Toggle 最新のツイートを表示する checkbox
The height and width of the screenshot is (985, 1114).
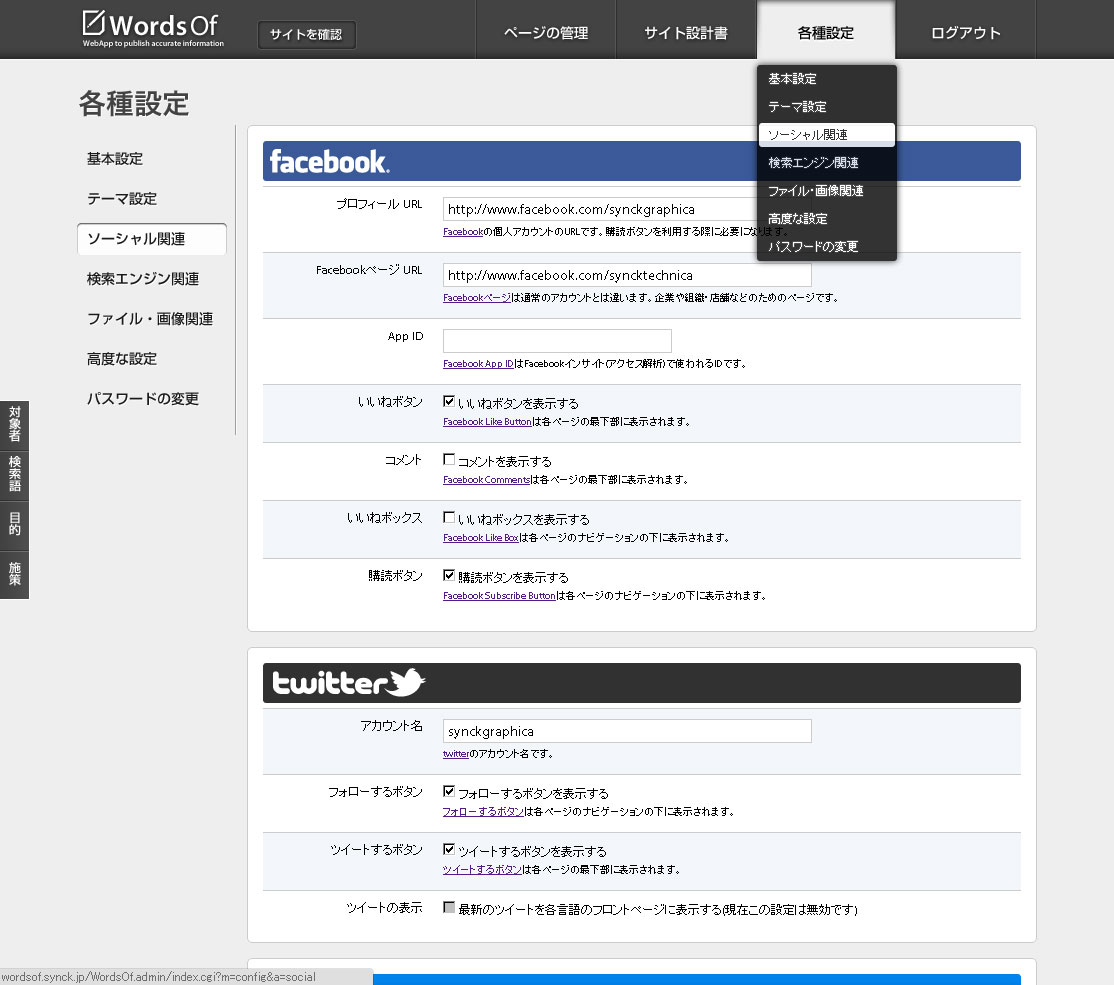pyautogui.click(x=449, y=908)
